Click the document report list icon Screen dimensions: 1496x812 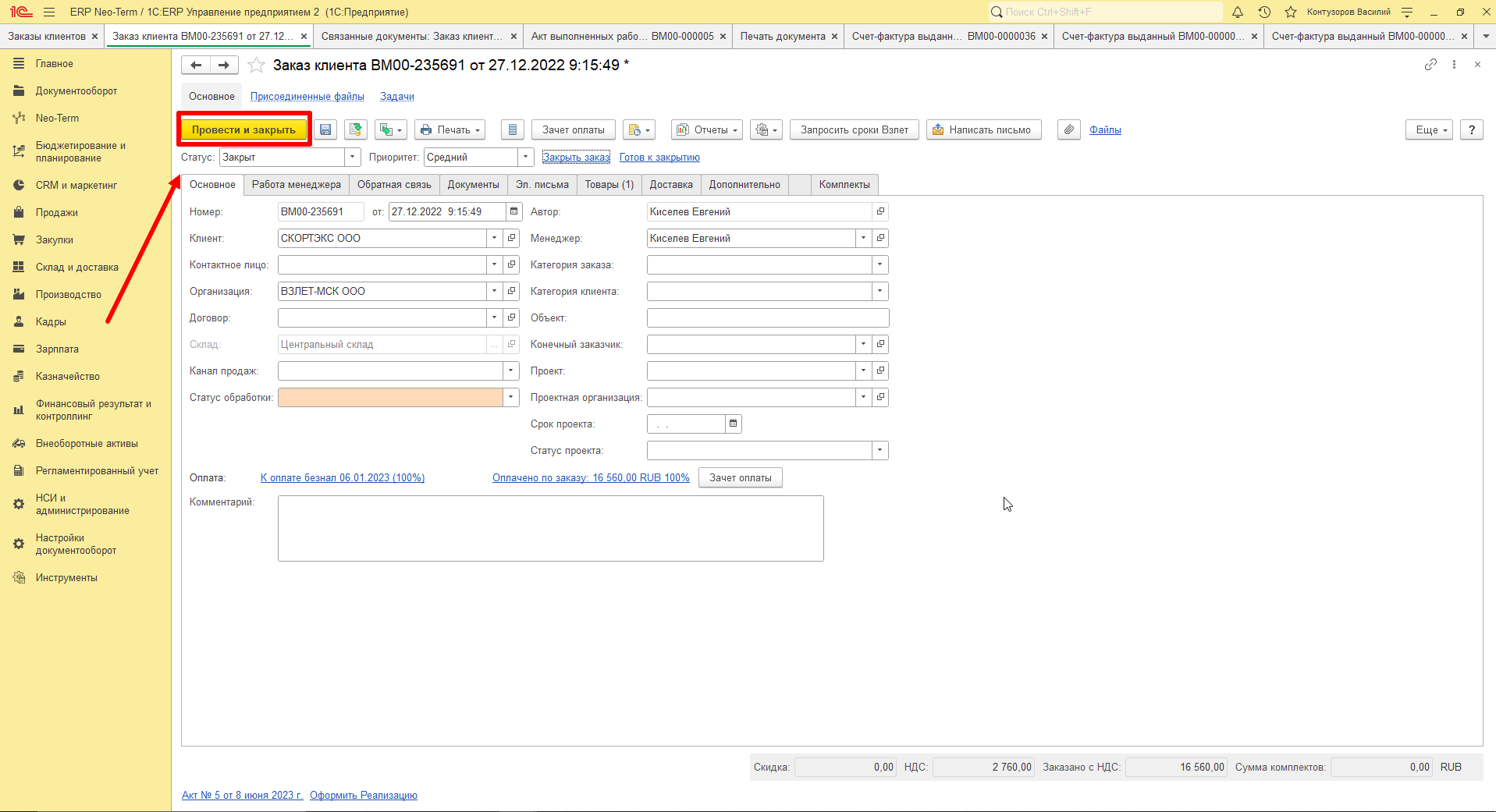(x=513, y=130)
